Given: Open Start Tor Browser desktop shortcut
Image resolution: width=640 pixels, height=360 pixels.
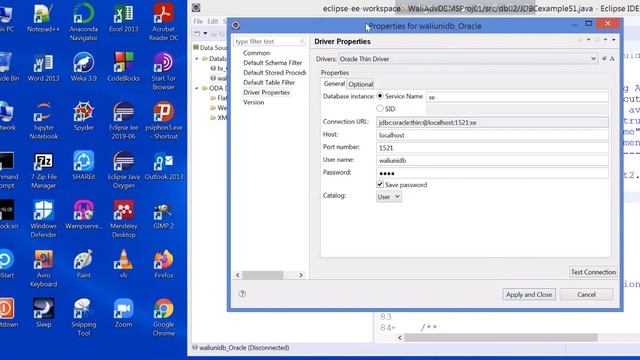Looking at the screenshot, I should [163, 71].
